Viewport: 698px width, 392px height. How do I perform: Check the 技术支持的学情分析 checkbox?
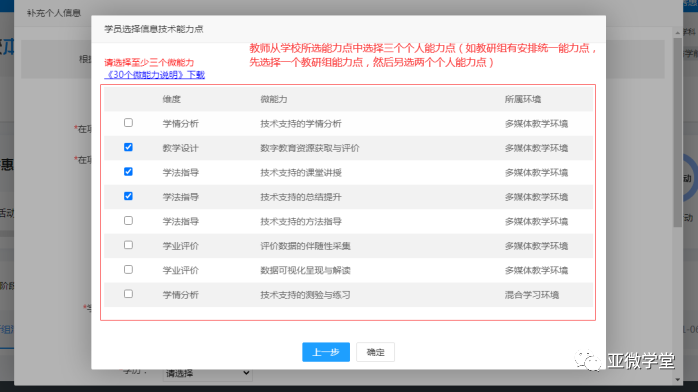click(x=128, y=122)
